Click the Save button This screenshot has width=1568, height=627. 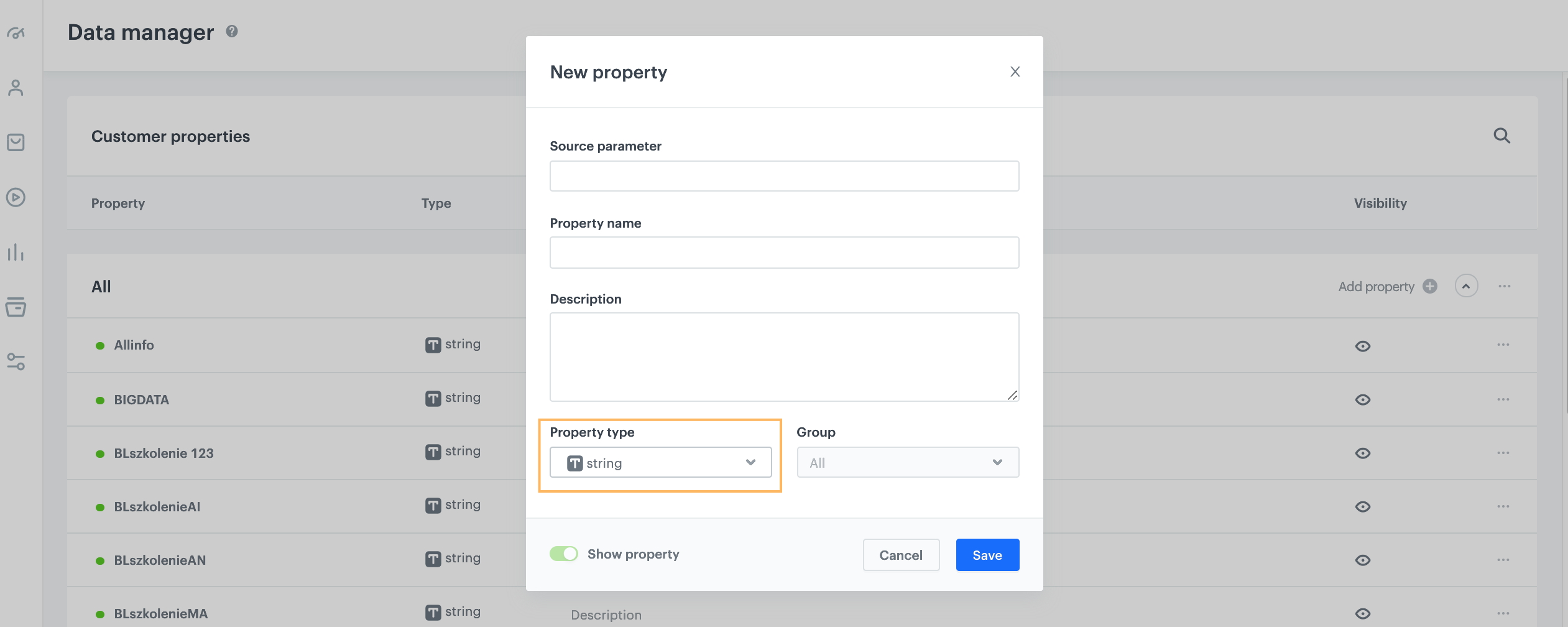point(987,555)
